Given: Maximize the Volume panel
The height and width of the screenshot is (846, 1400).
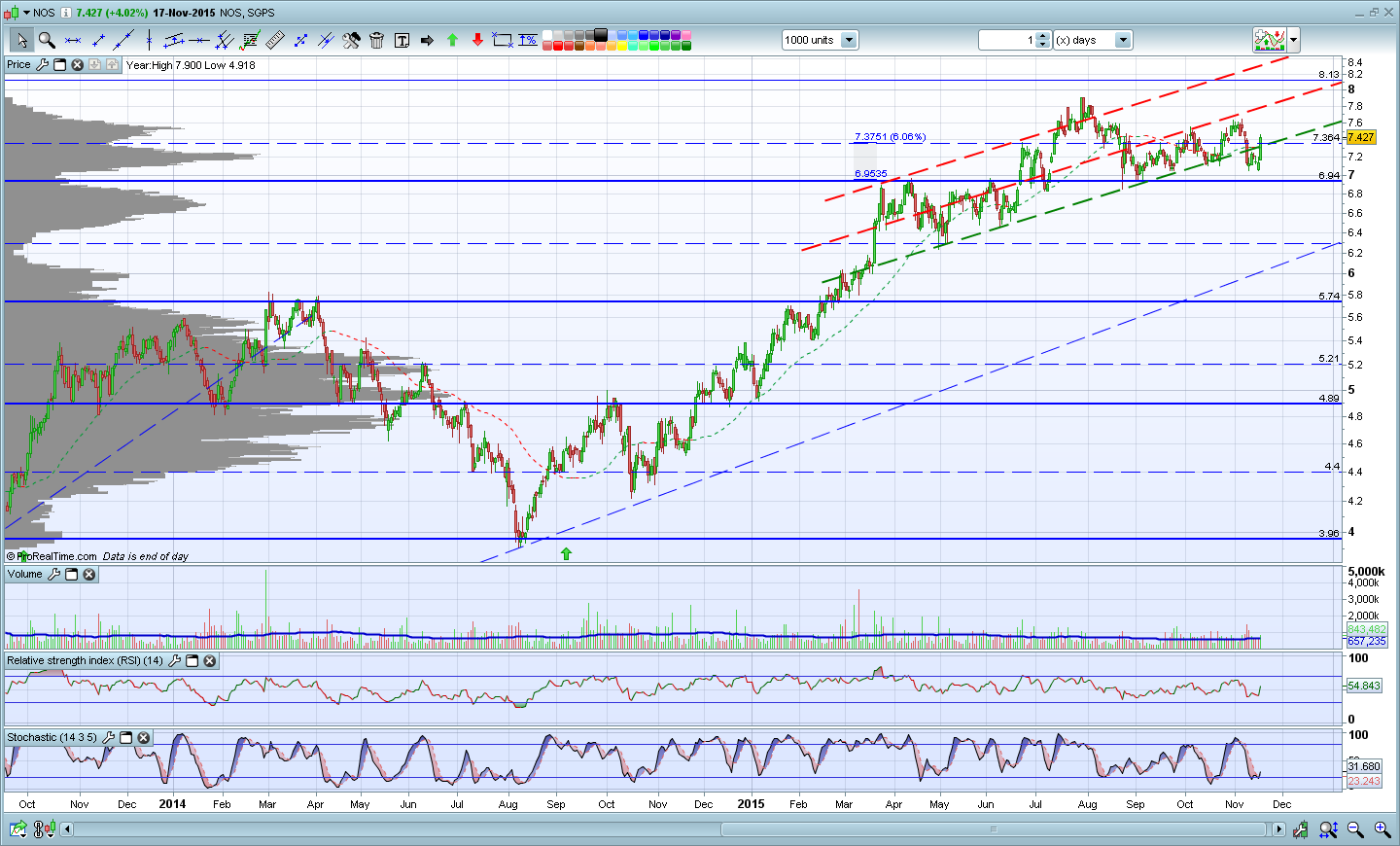Looking at the screenshot, I should (71, 575).
